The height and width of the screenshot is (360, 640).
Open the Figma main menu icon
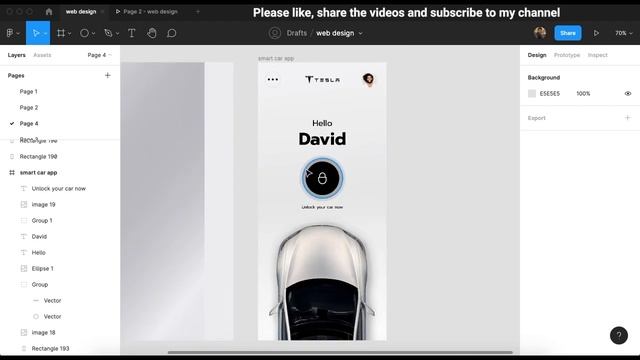click(10, 33)
